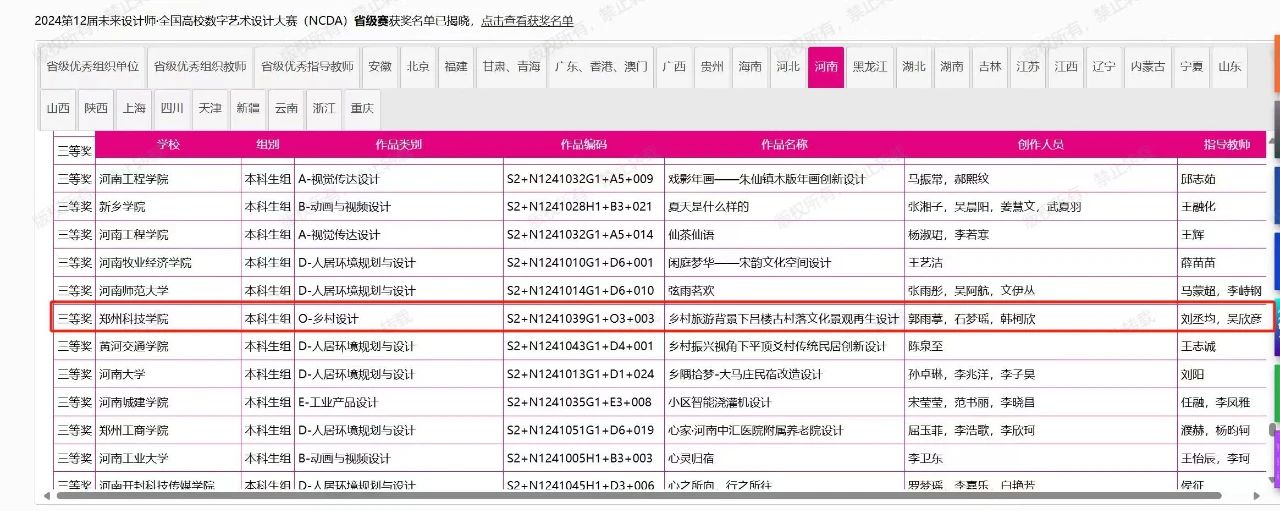Click the 作品编码 column header
1280x511 pixels.
click(x=584, y=146)
